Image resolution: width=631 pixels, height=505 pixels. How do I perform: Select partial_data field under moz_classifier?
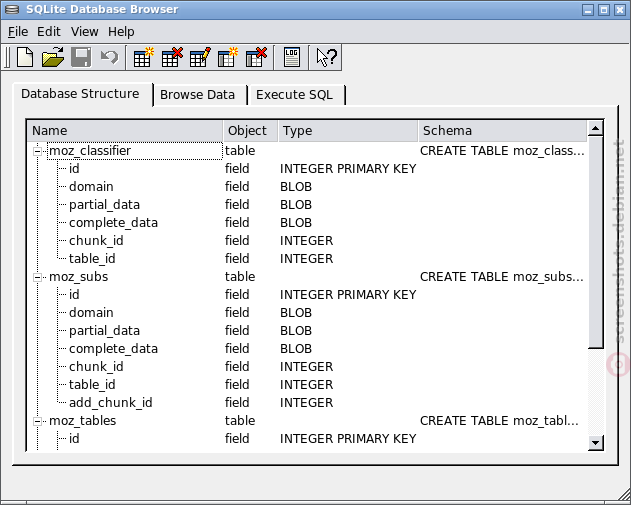[x=104, y=204]
